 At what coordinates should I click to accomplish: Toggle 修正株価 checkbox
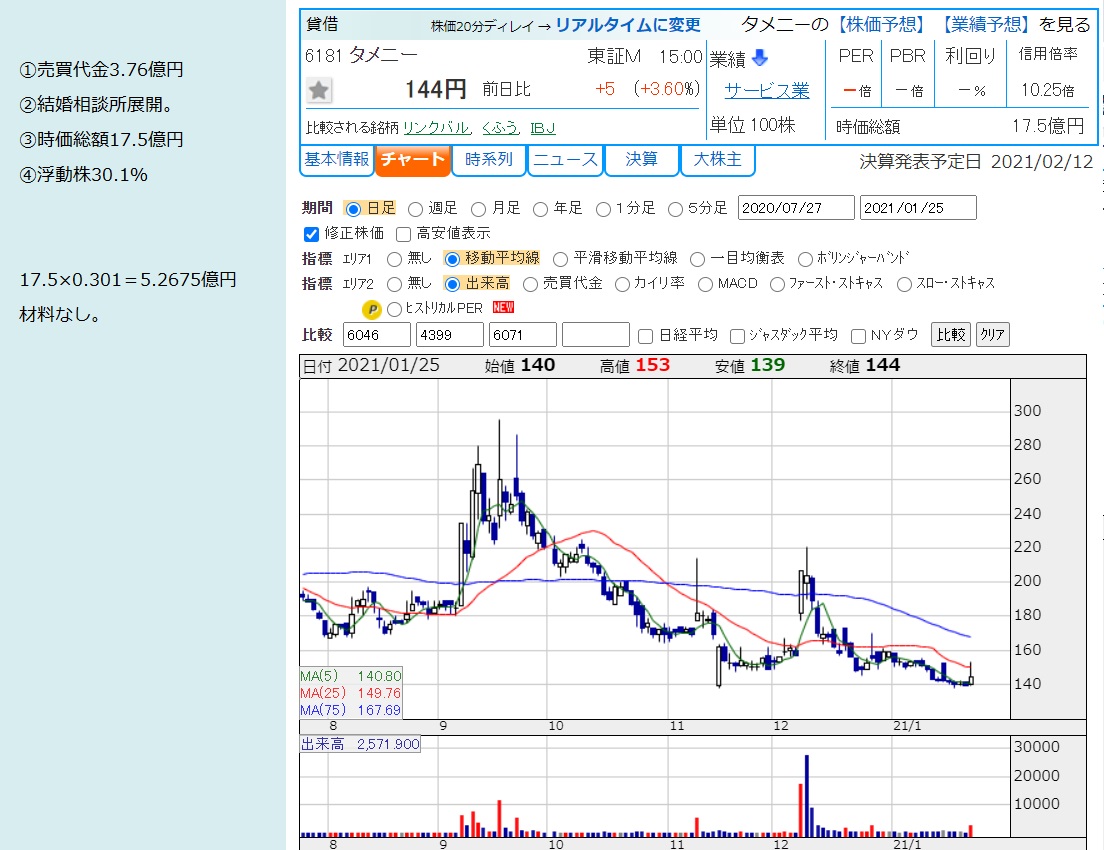[x=311, y=234]
